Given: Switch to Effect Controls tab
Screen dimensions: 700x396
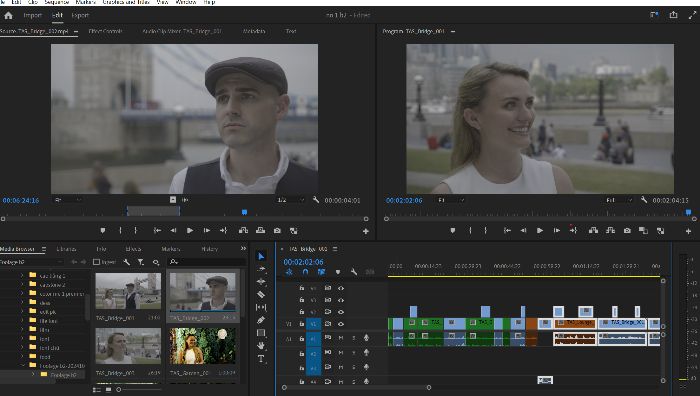Looking at the screenshot, I should point(105,31).
